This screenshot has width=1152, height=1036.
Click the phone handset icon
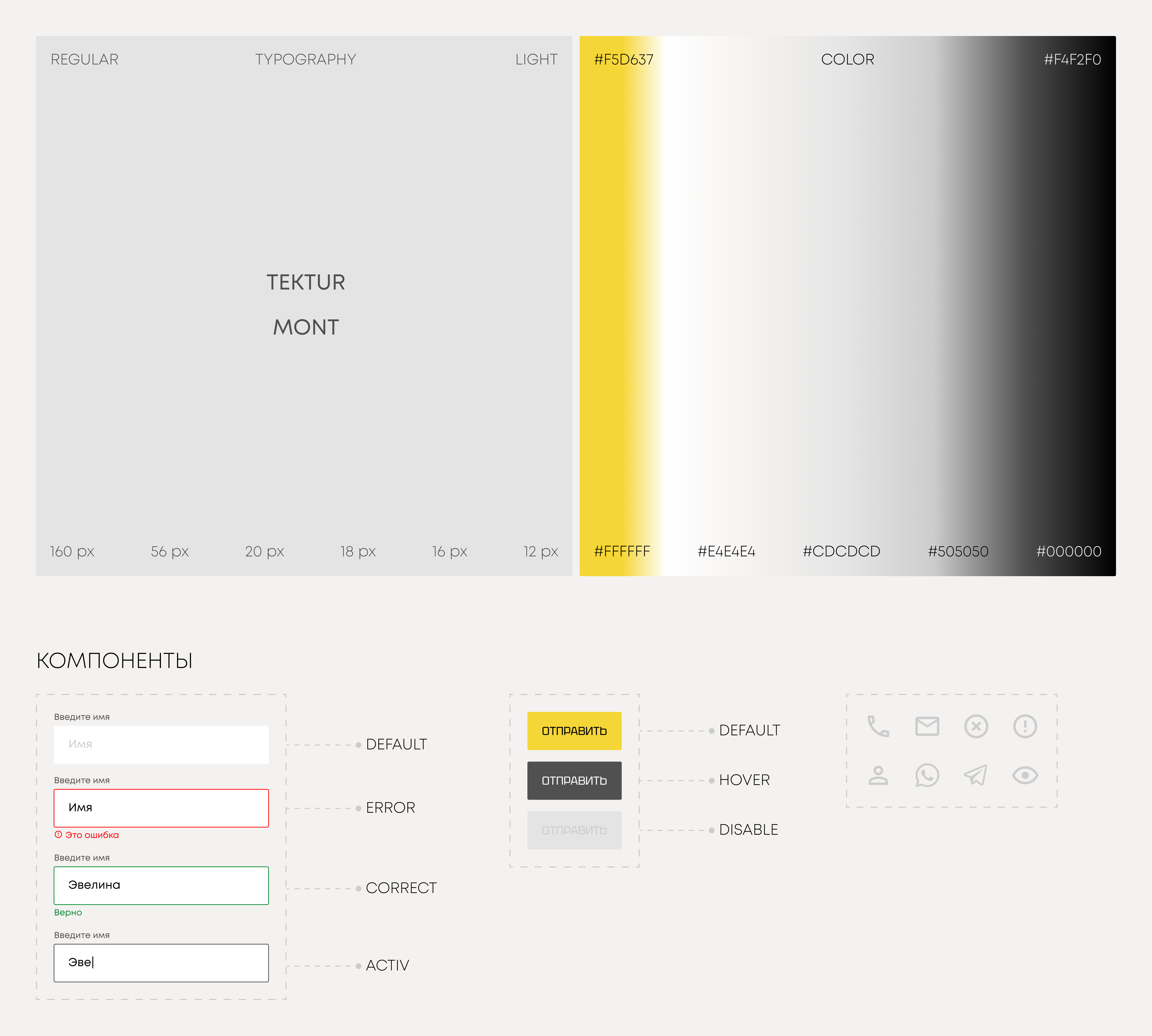pyautogui.click(x=878, y=726)
